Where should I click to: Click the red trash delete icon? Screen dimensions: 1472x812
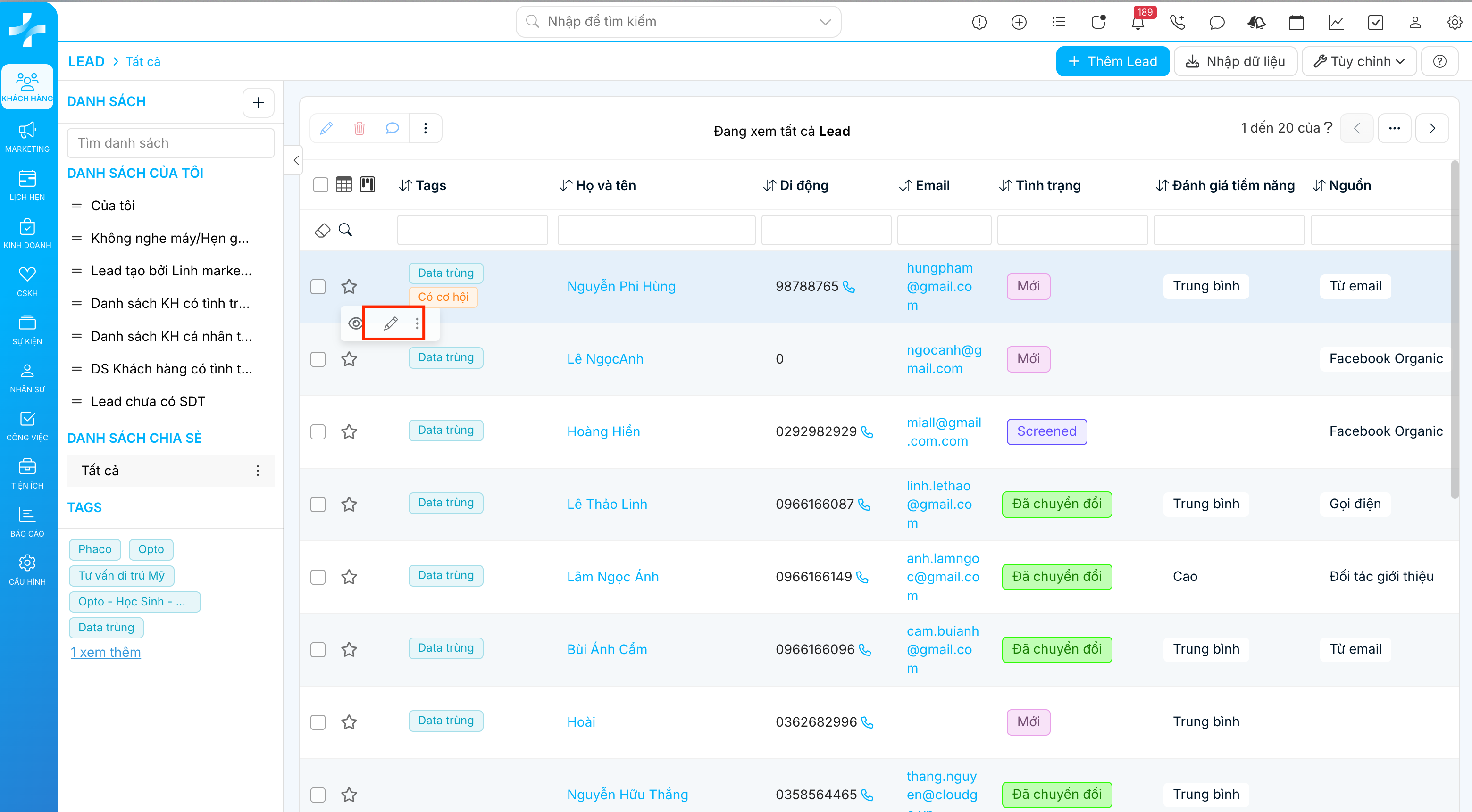point(359,128)
